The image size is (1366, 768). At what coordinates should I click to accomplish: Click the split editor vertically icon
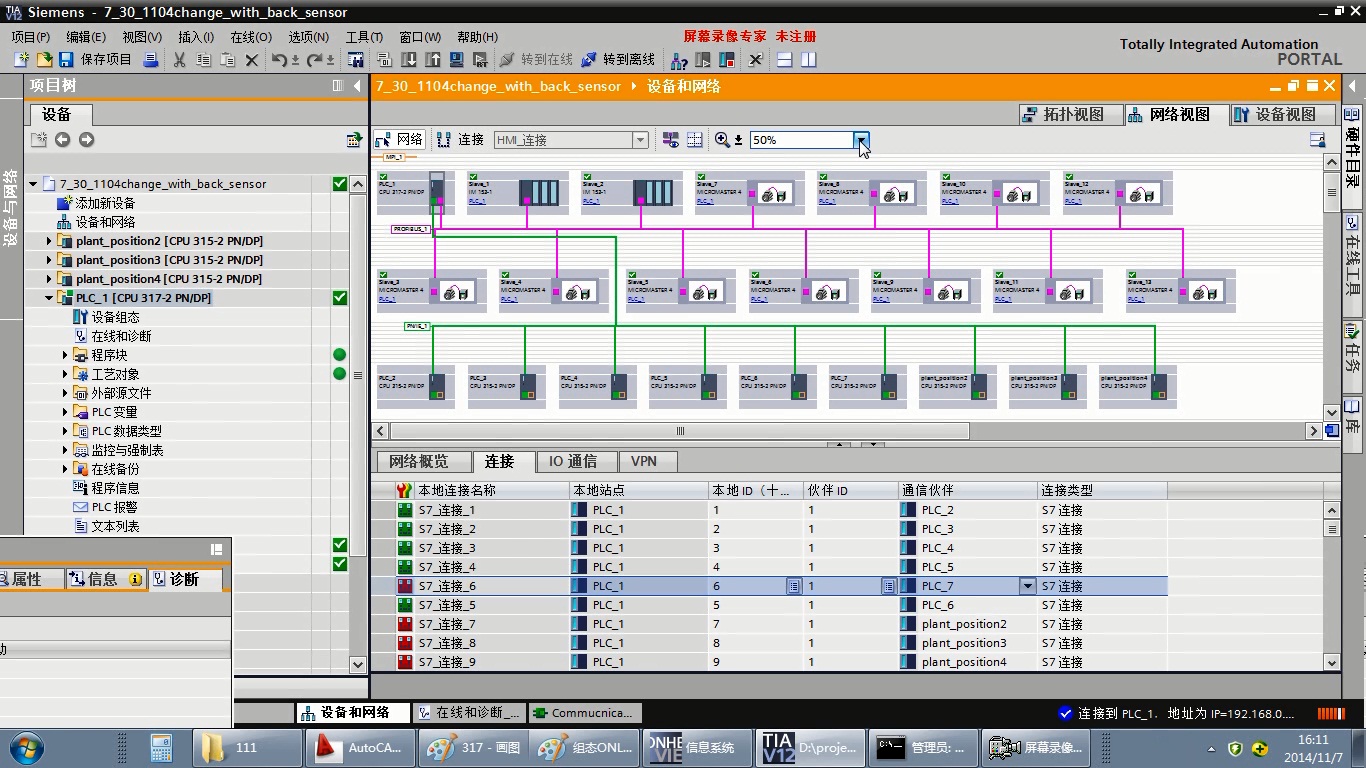(x=808, y=60)
